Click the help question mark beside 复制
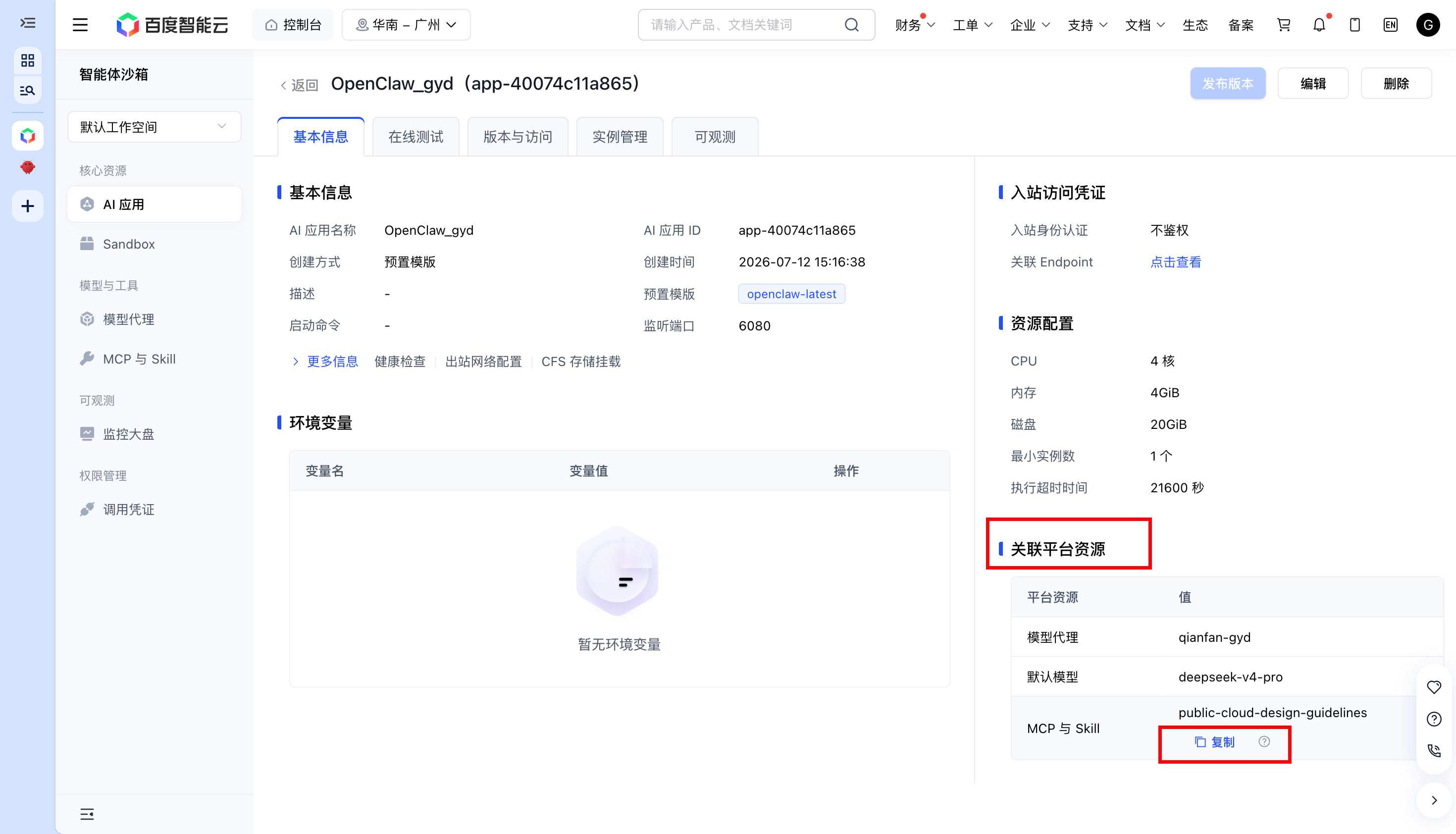The image size is (1456, 834). pyautogui.click(x=1264, y=742)
